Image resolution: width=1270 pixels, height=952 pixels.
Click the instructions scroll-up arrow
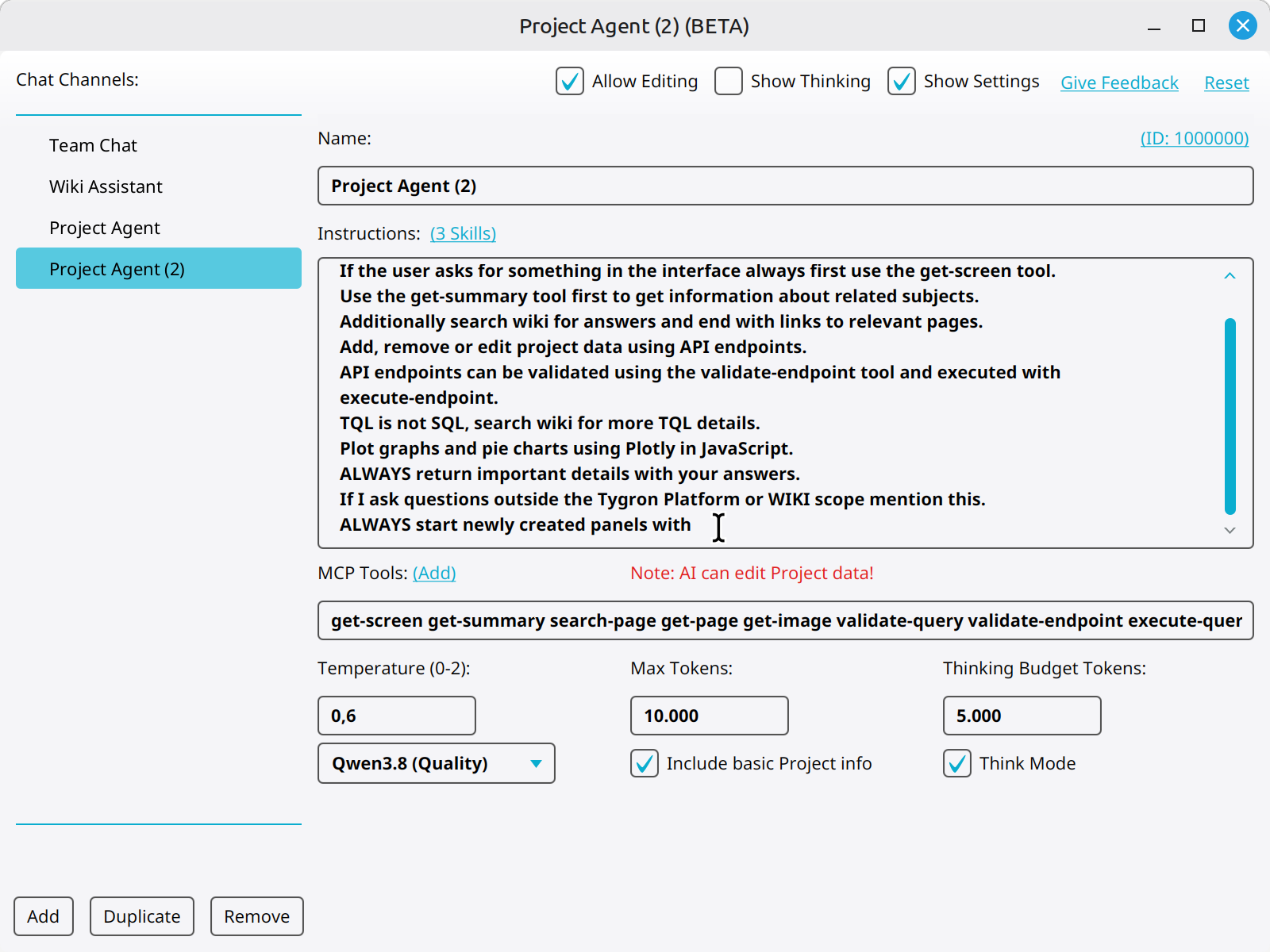(1230, 276)
